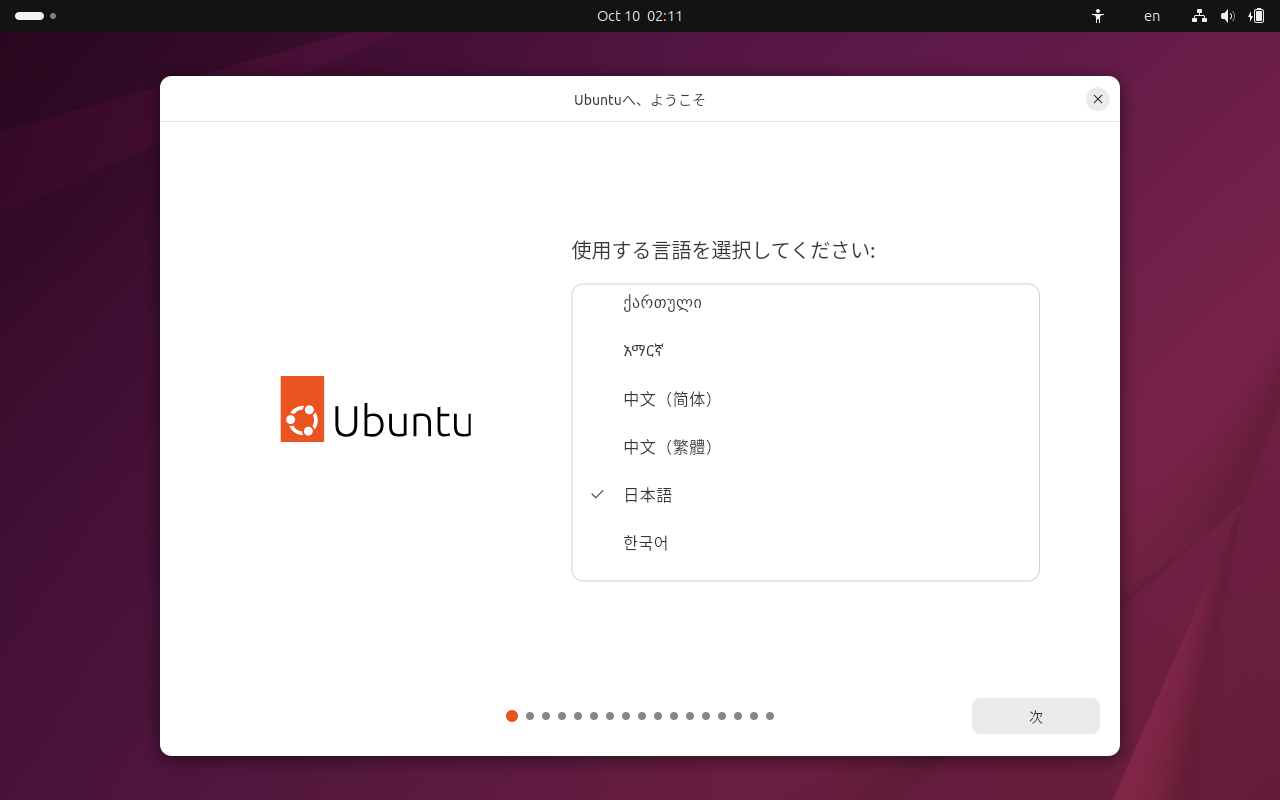Click the battery icon in the system tray
The image size is (1280, 800).
tap(1257, 16)
